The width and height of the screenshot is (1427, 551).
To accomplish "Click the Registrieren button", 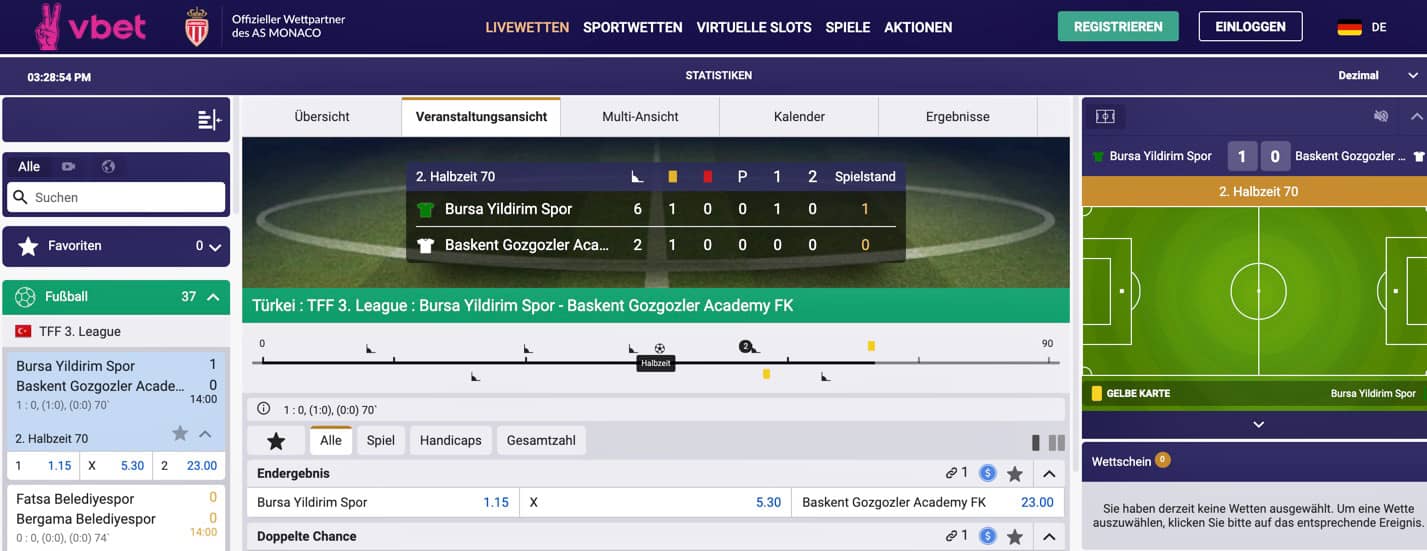I will pyautogui.click(x=1118, y=27).
